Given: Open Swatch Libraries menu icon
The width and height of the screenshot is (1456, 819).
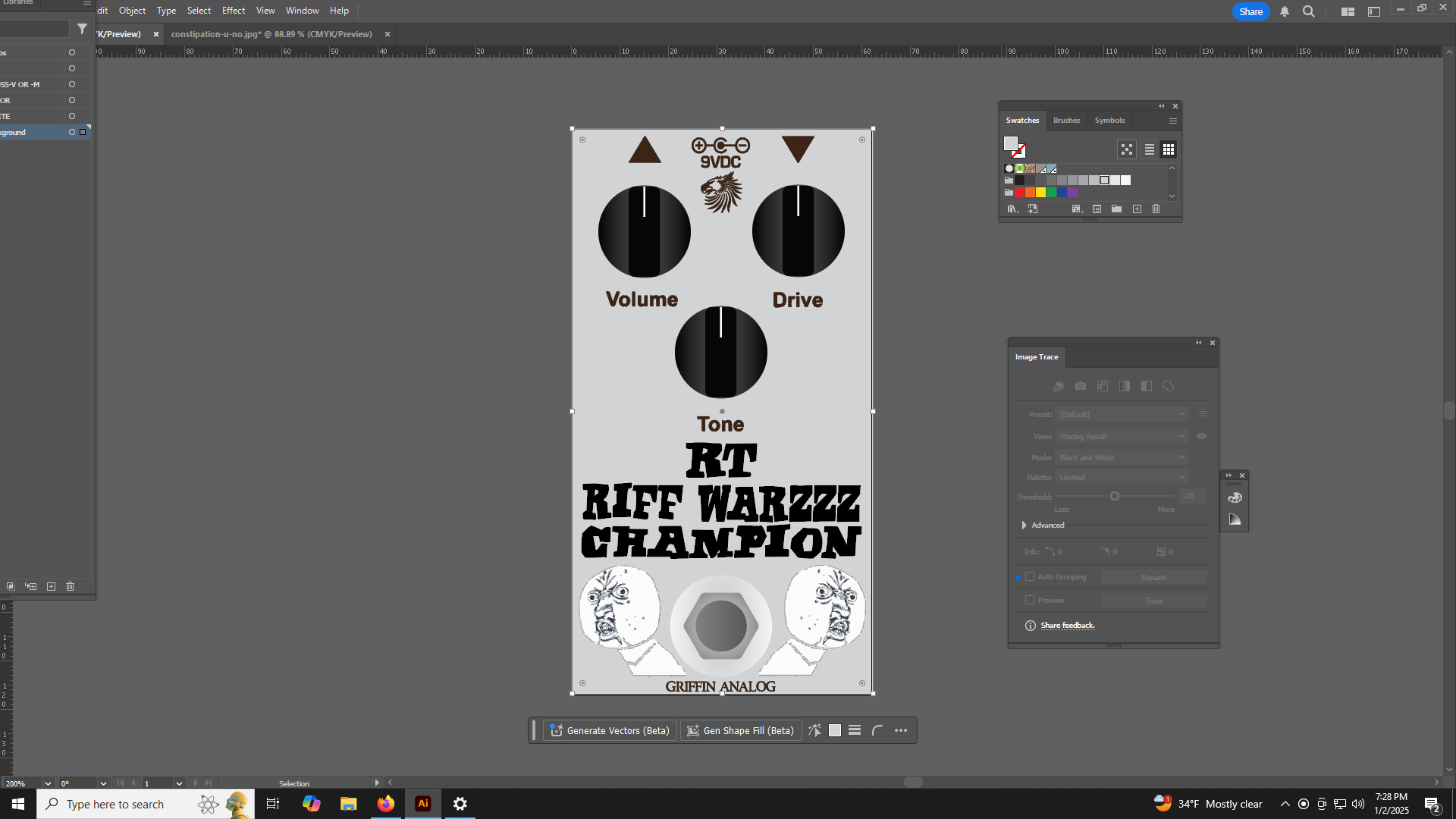Looking at the screenshot, I should pyautogui.click(x=1012, y=209).
